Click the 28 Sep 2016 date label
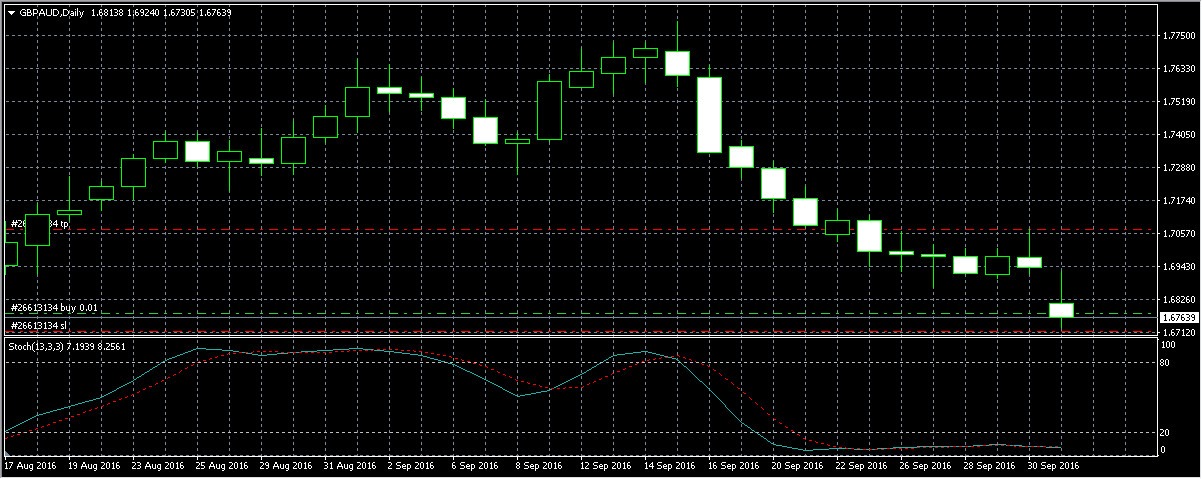1202x479 pixels. (992, 466)
